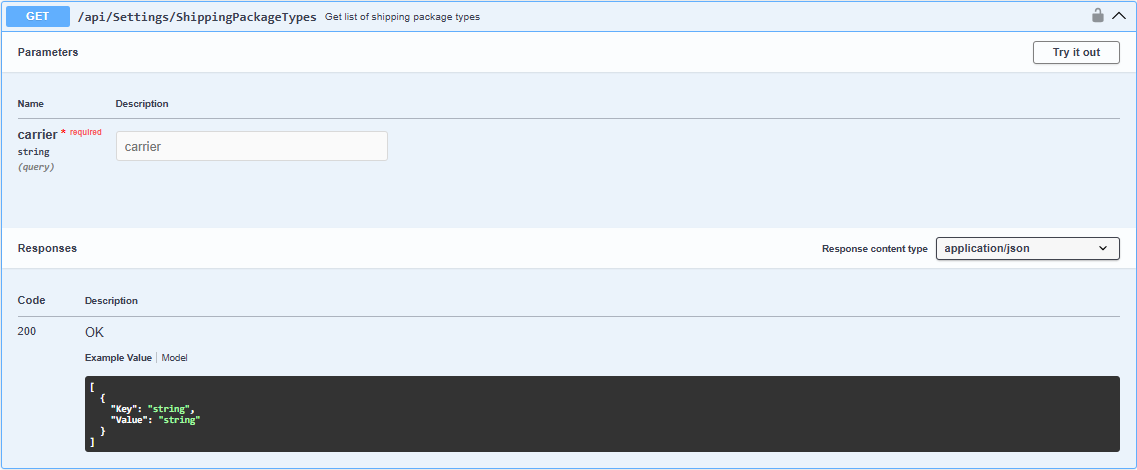The height and width of the screenshot is (470, 1137).
Task: Switch to the Model tab
Action: pos(175,357)
